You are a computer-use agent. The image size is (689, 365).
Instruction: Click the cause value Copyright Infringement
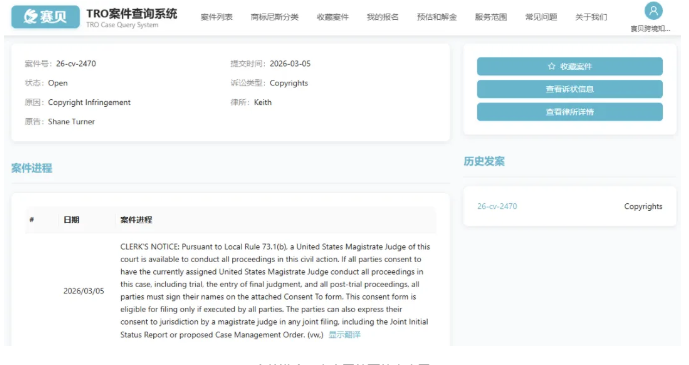click(89, 102)
